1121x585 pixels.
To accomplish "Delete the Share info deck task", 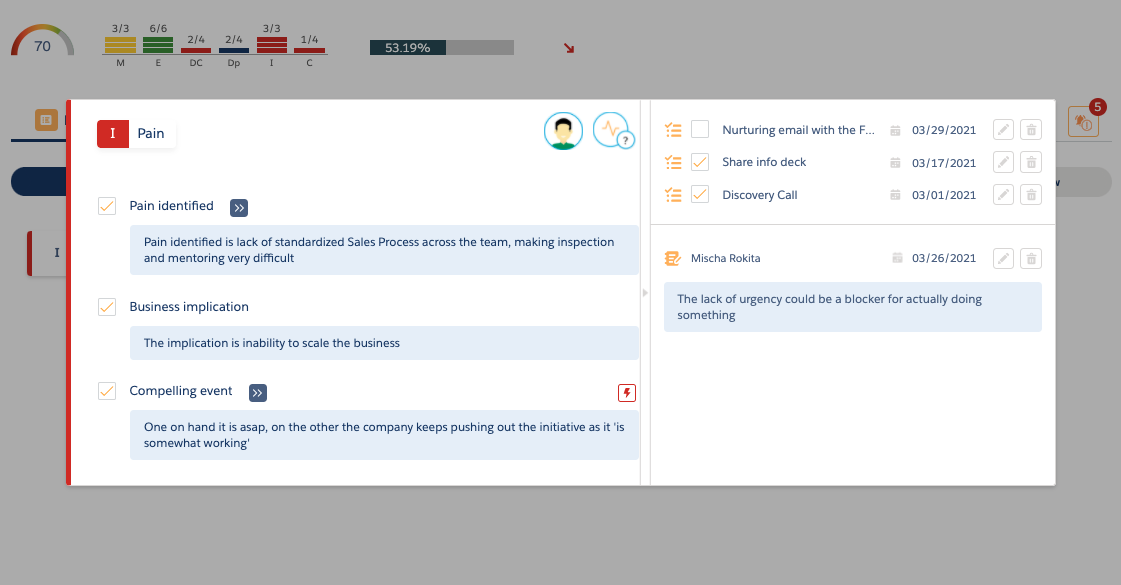I will pyautogui.click(x=1032, y=162).
